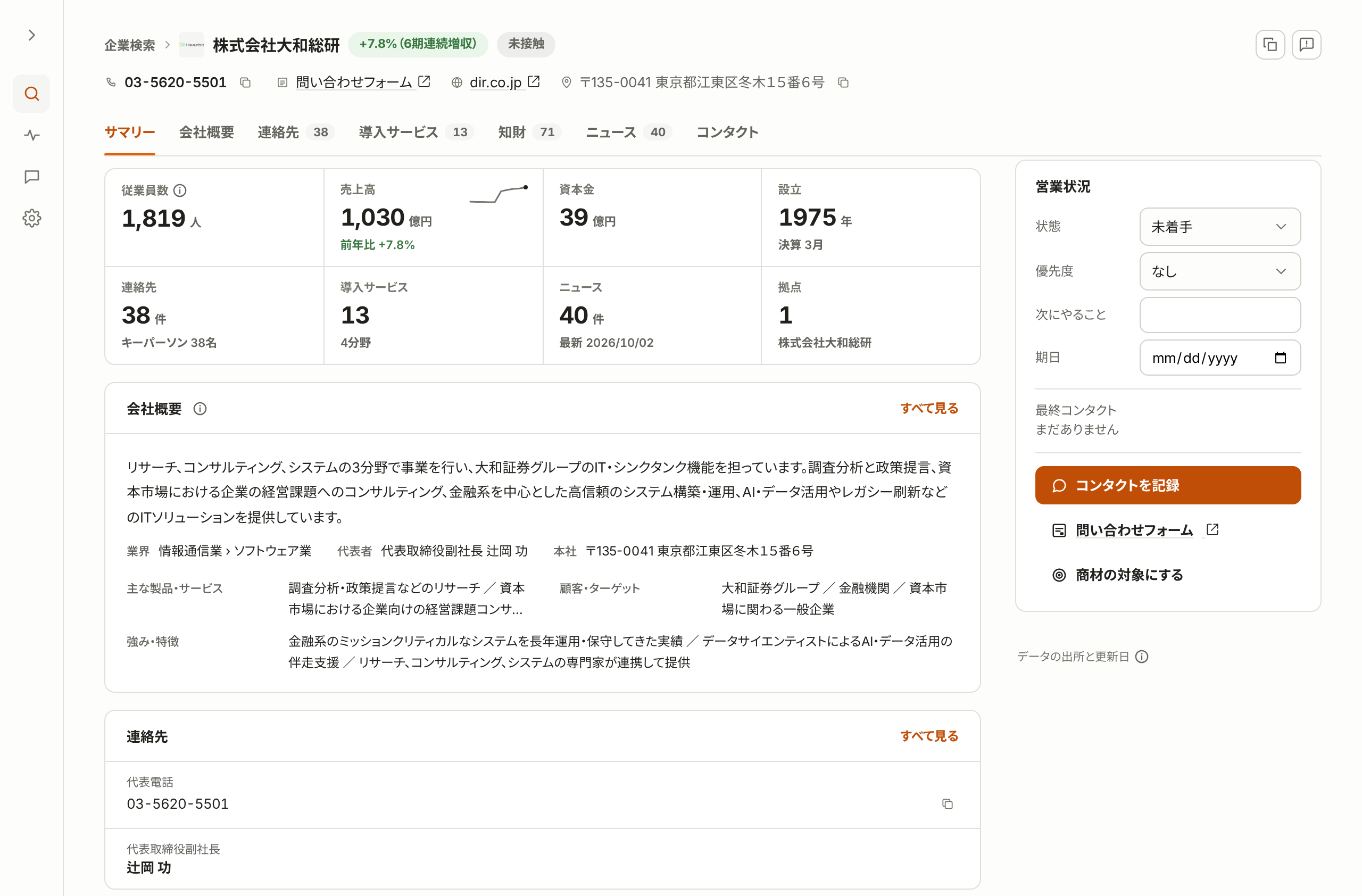This screenshot has height=896, width=1362.
Task: Expand the sidebar with the chevron icon
Action: [x=31, y=36]
